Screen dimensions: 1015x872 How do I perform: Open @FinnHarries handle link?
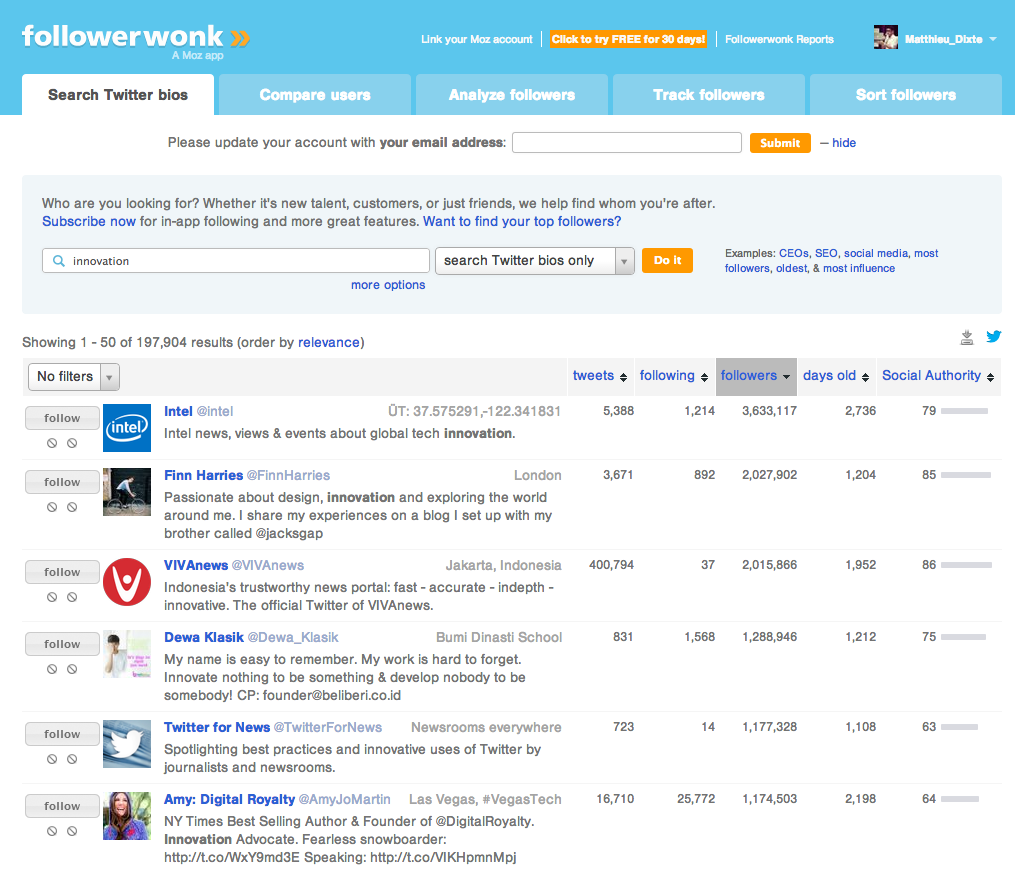[288, 475]
